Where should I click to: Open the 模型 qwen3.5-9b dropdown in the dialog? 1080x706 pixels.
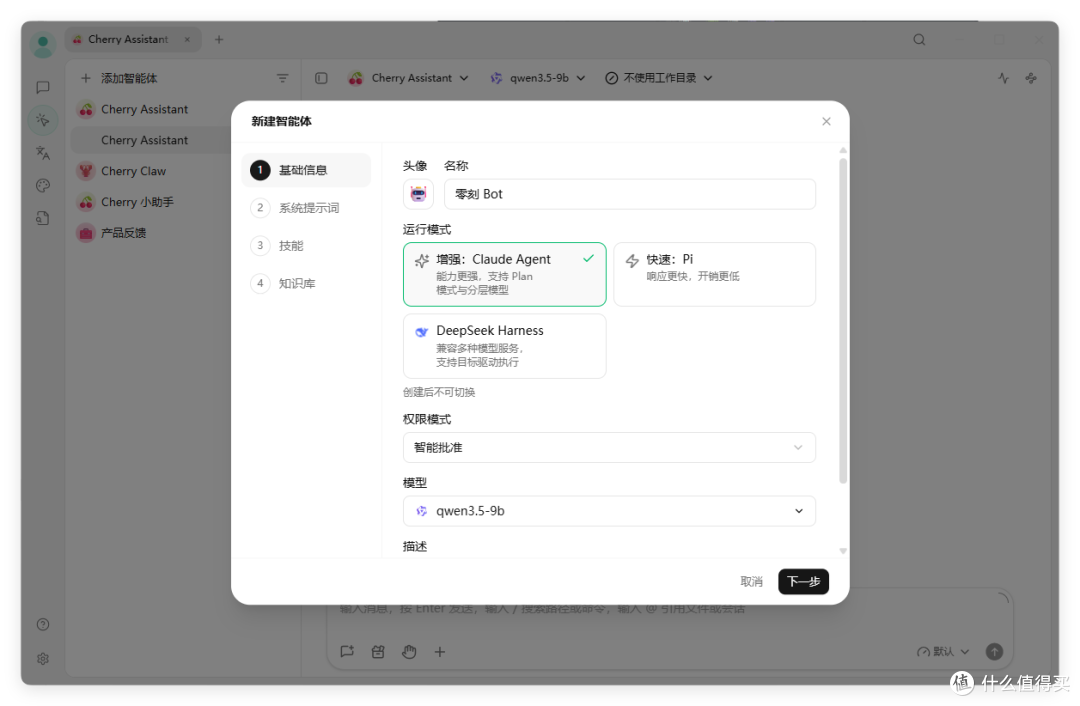click(x=609, y=511)
